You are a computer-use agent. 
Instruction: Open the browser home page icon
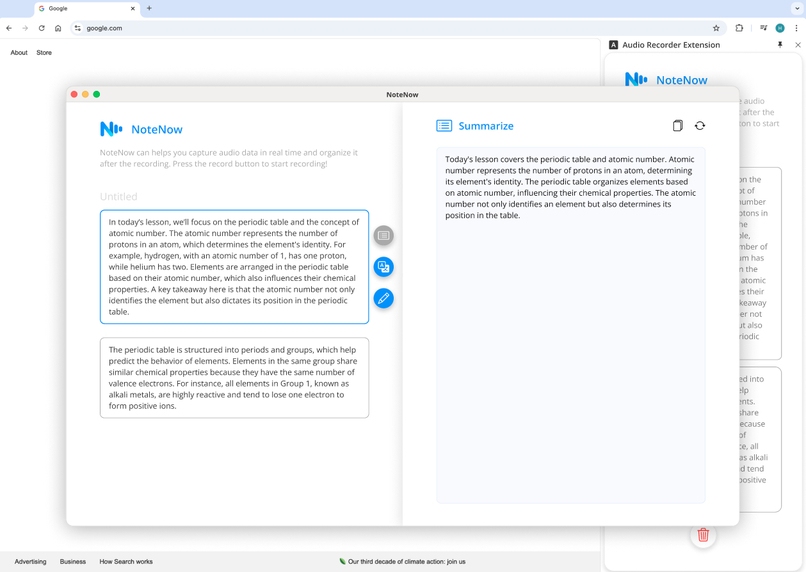pyautogui.click(x=58, y=28)
